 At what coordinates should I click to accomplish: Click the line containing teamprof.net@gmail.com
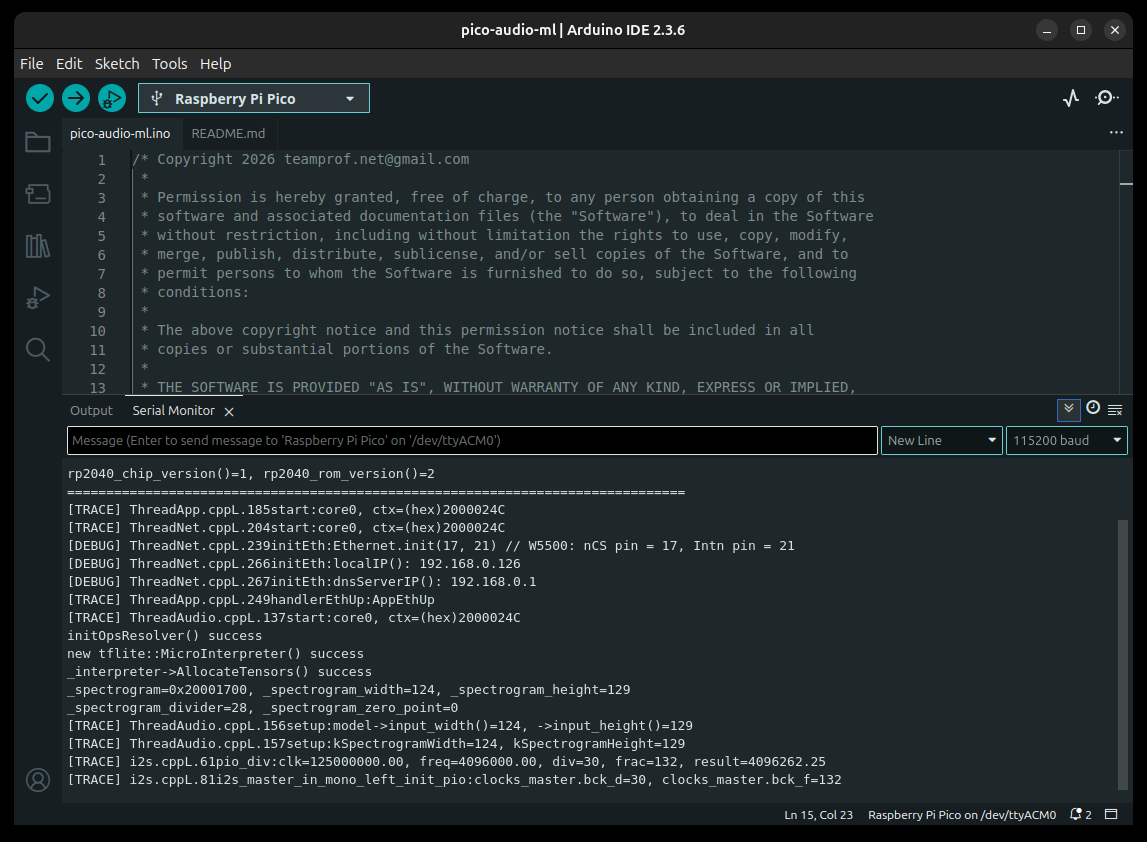coord(301,159)
